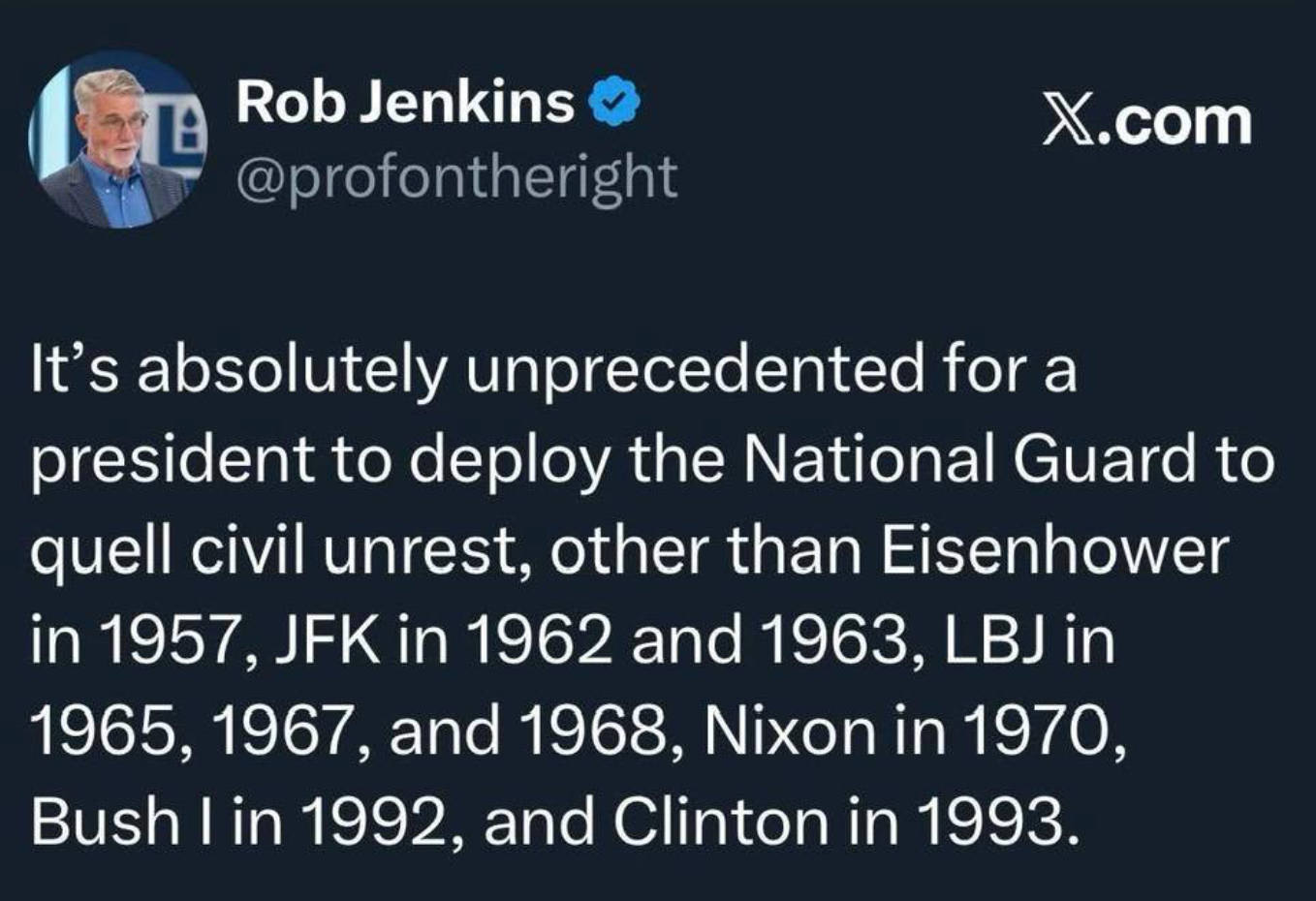The image size is (1316, 901).
Task: Open the @profontheright handle
Action: coord(457,177)
